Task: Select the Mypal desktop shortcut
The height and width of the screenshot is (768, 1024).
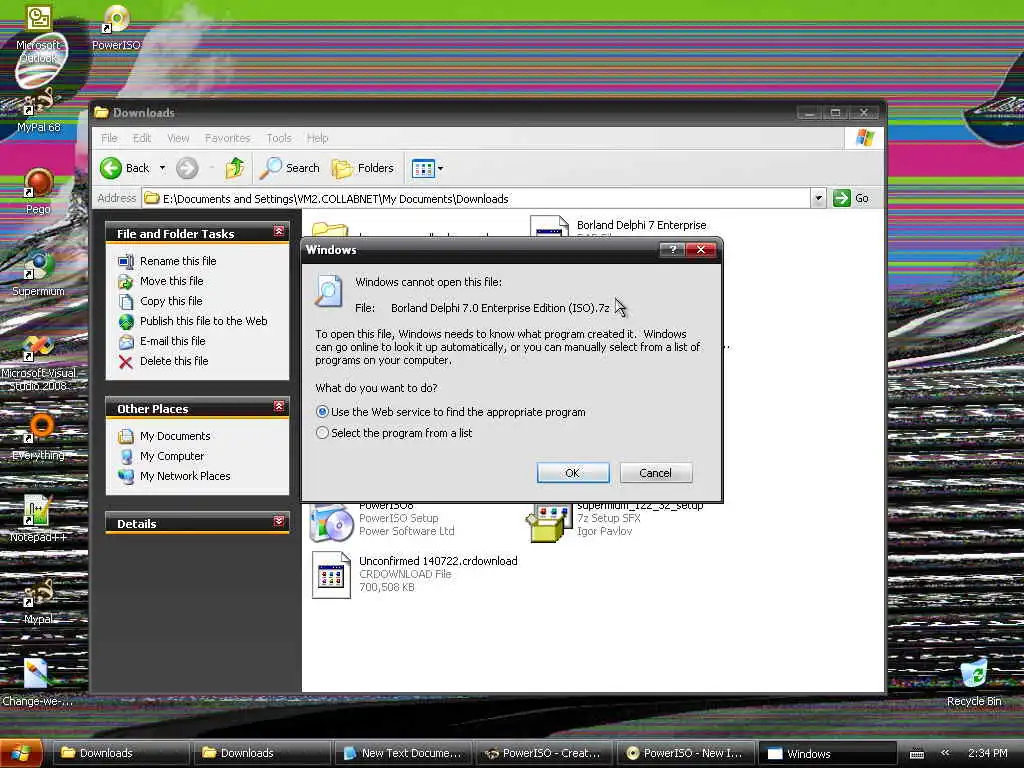Action: [x=38, y=601]
